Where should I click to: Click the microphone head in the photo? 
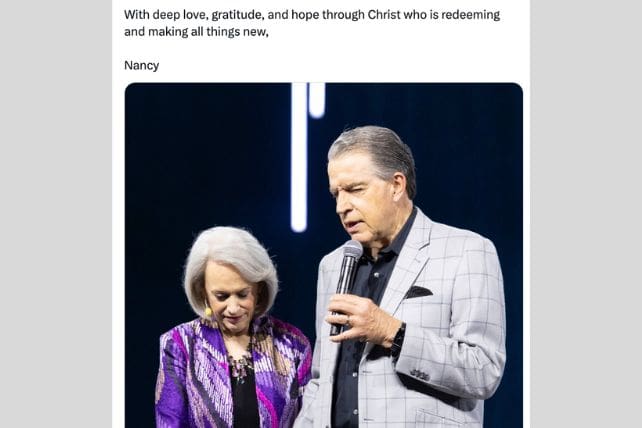point(352,252)
